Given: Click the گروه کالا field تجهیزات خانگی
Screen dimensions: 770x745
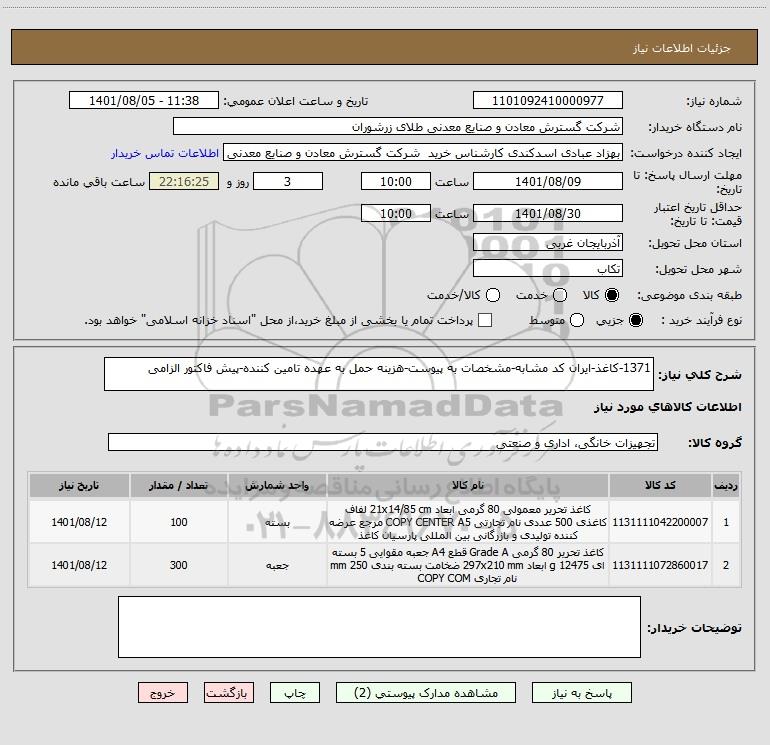Looking at the screenshot, I should coord(383,442).
